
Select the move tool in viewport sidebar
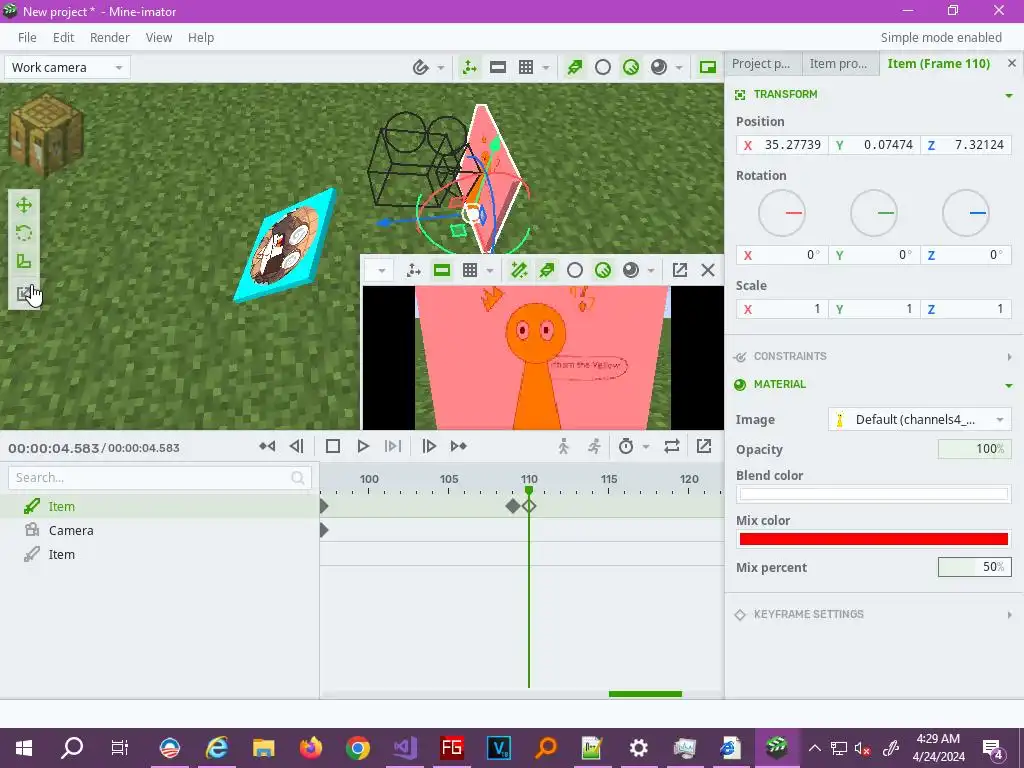pos(24,205)
